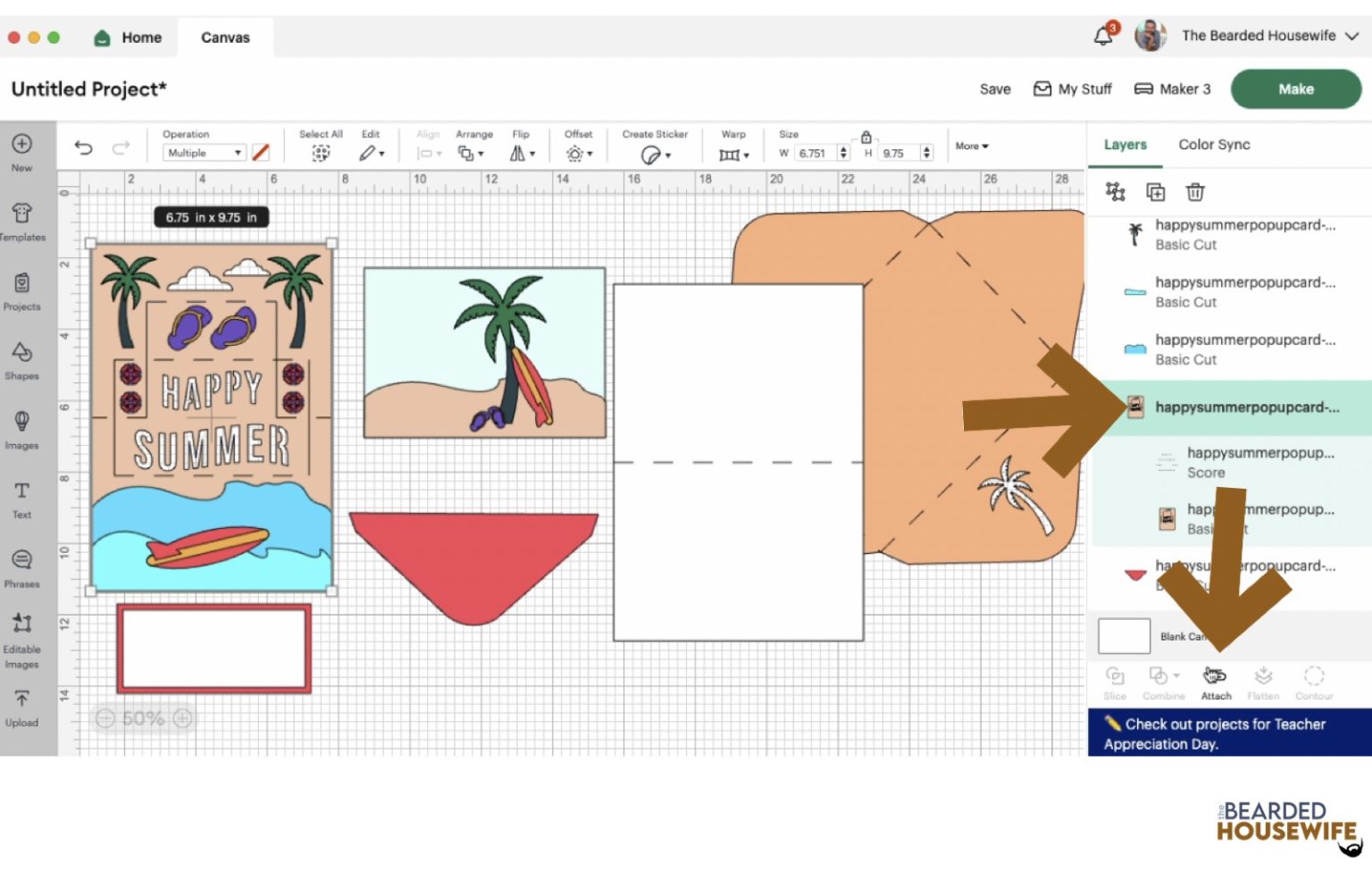The height and width of the screenshot is (872, 1372).
Task: Select the Shapes tool
Action: pyautogui.click(x=22, y=359)
